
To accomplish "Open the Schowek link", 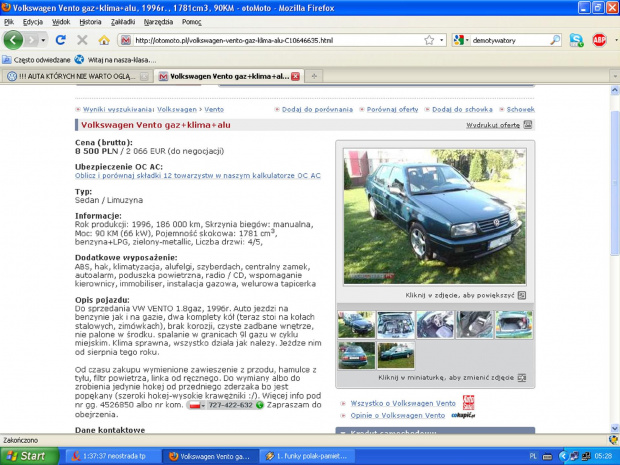I will (520, 110).
